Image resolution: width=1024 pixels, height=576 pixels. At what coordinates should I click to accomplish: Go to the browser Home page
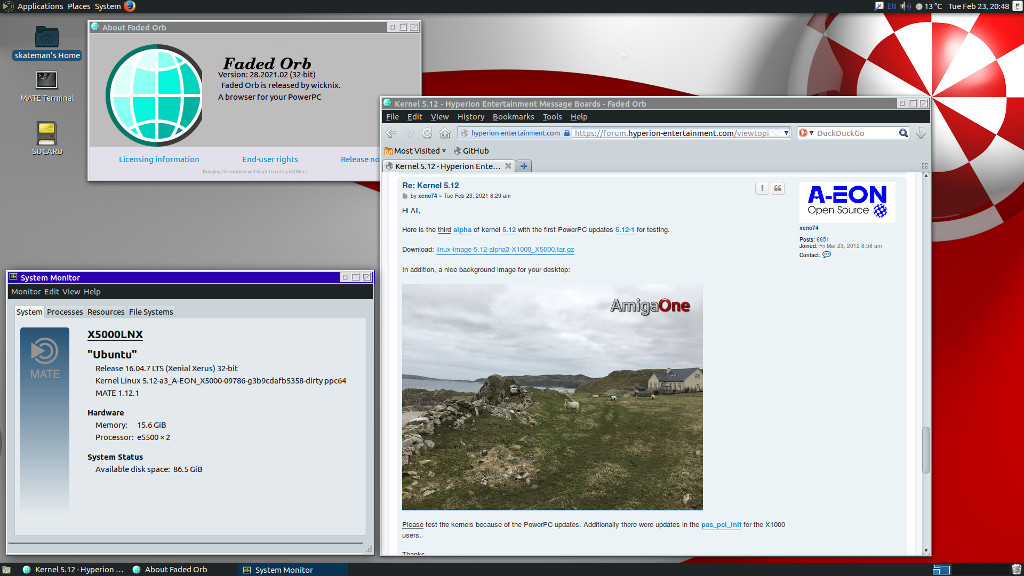(x=445, y=133)
